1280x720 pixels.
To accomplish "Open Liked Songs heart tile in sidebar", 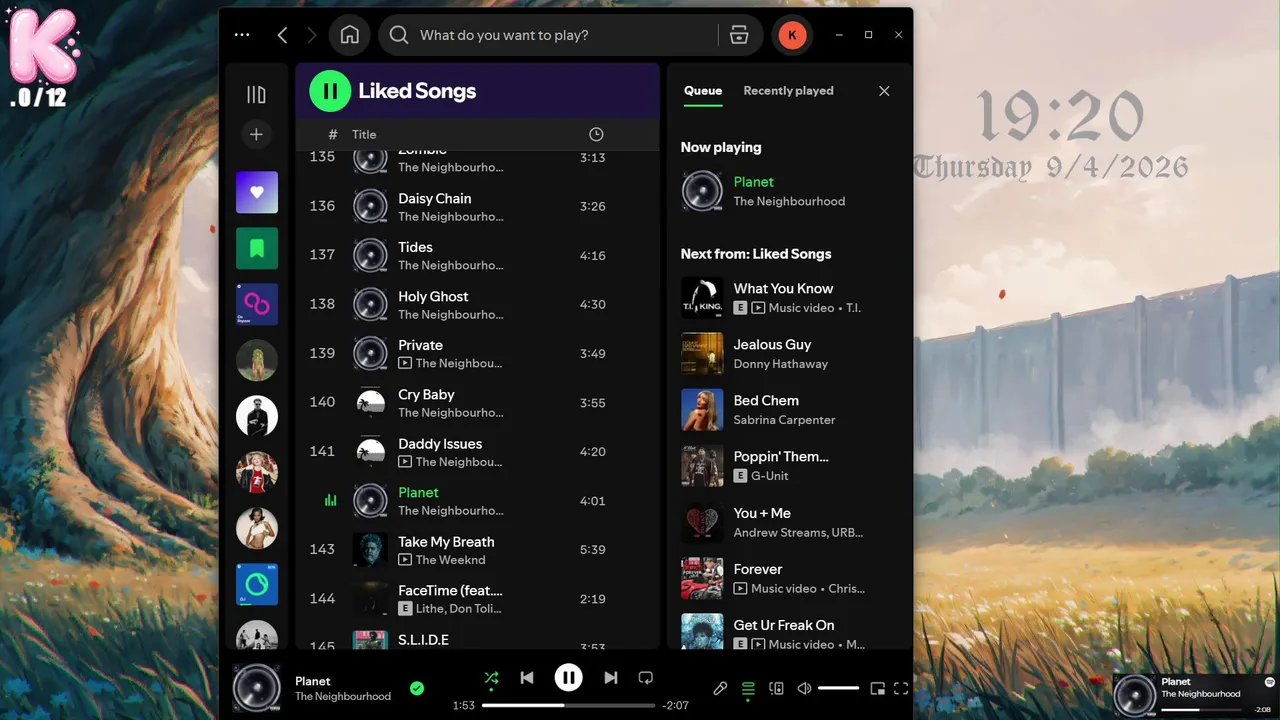I will point(257,192).
